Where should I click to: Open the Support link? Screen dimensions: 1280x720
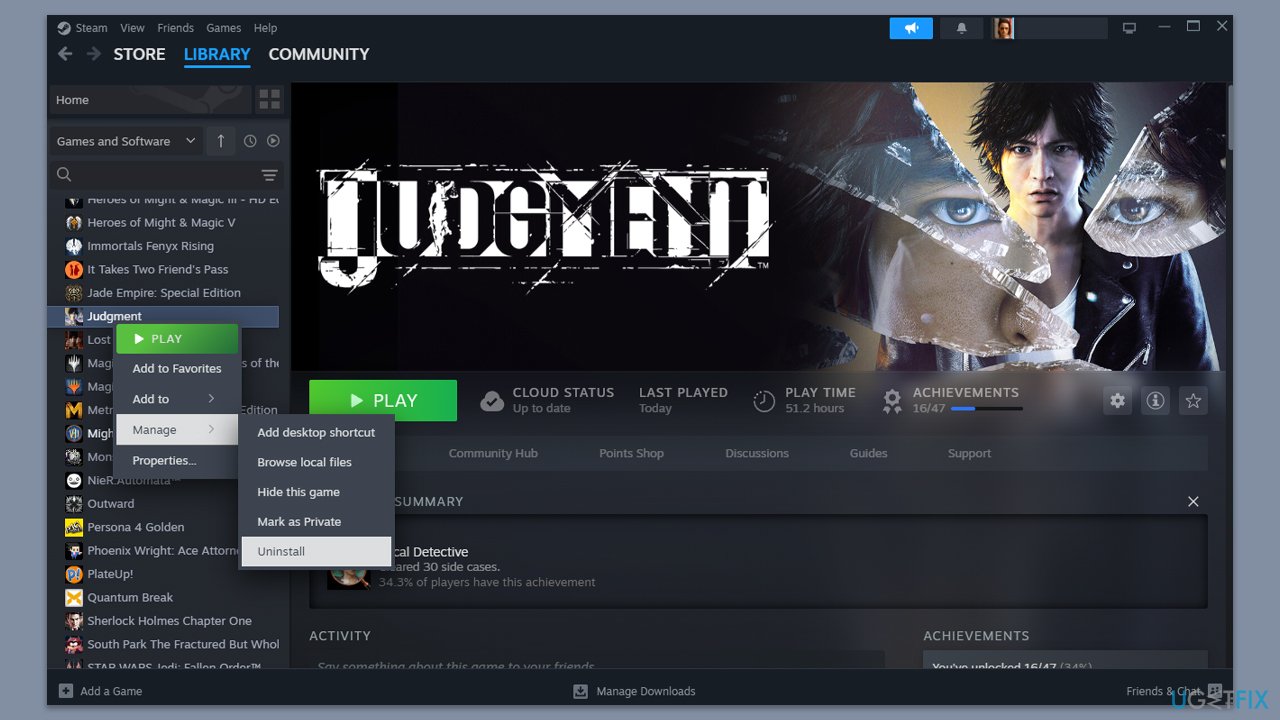pos(970,453)
